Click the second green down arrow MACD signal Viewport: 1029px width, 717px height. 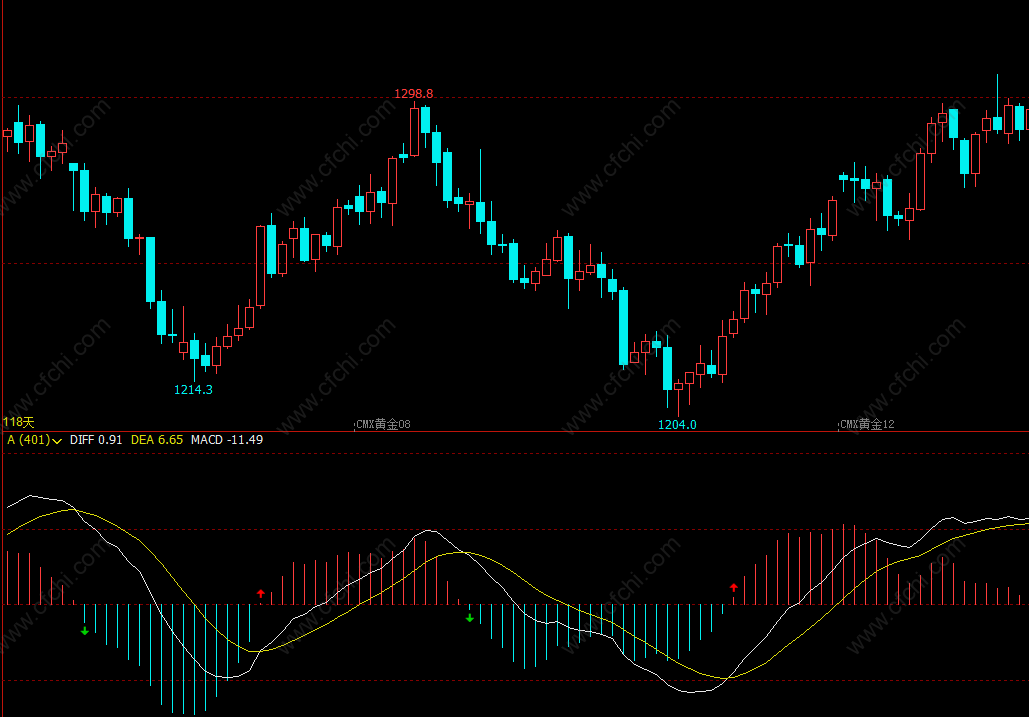coord(469,617)
